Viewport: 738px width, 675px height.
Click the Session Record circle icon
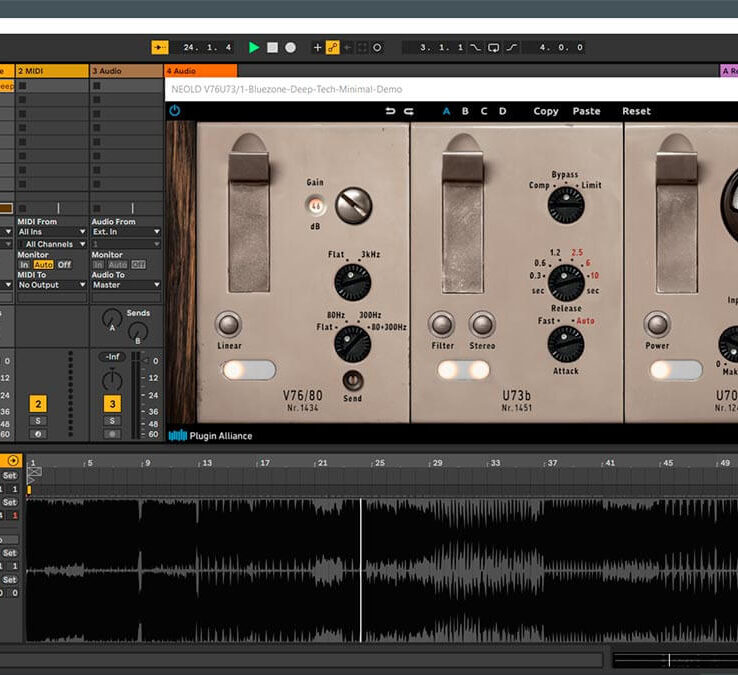point(377,48)
